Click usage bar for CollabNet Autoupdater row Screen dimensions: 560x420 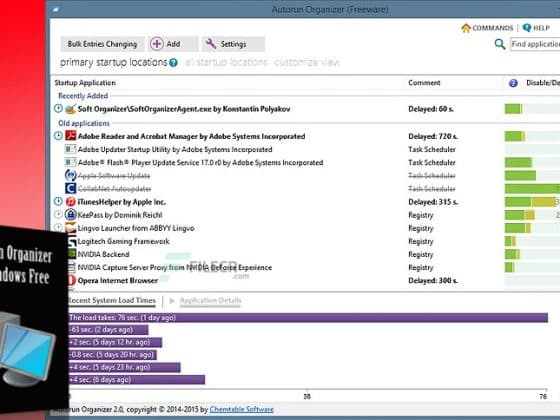tap(532, 189)
